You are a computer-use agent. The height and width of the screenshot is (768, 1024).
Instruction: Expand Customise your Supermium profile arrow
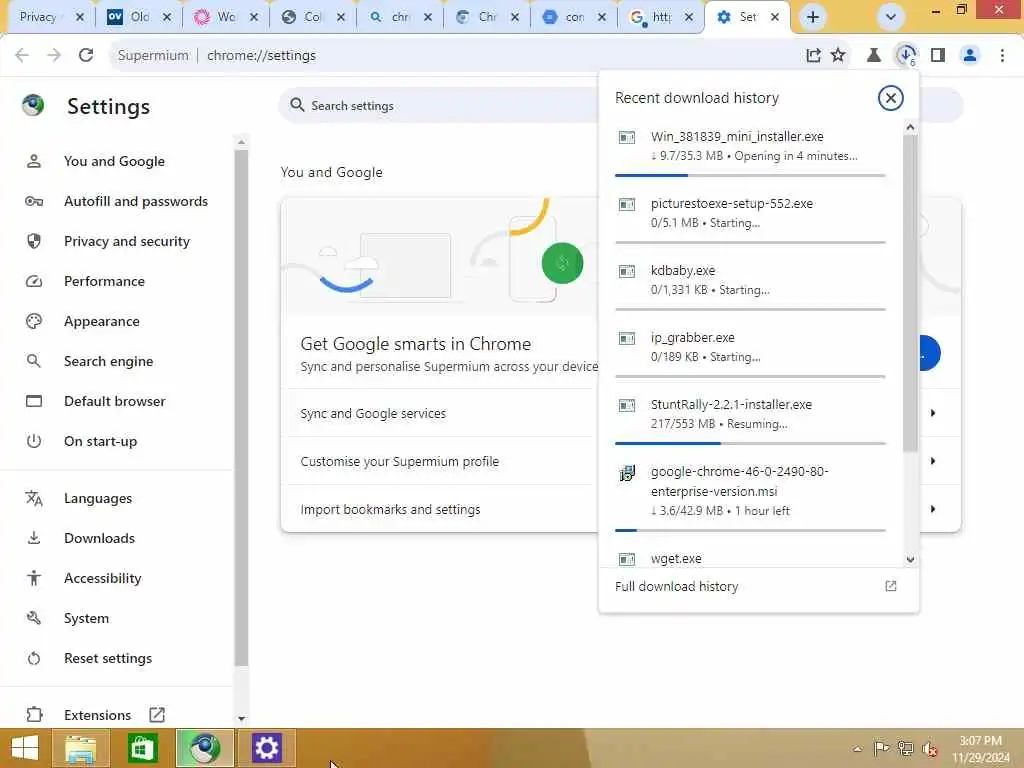(933, 461)
